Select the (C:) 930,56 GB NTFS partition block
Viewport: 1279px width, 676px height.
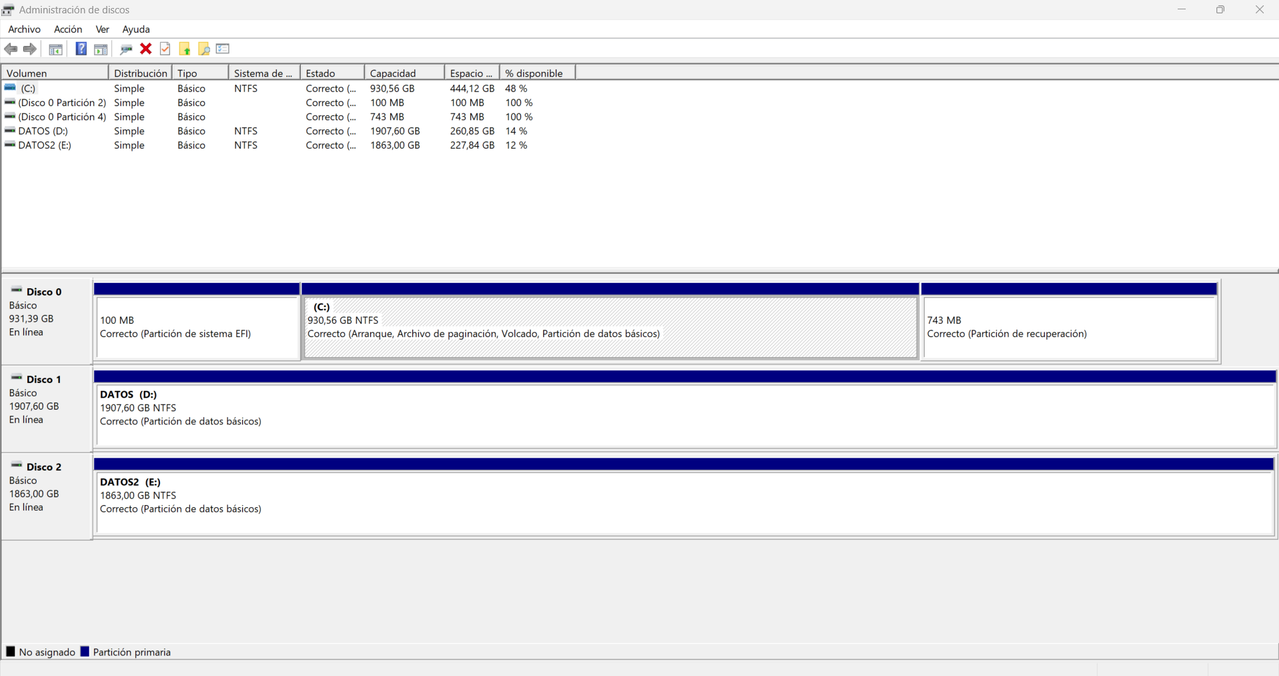(610, 321)
